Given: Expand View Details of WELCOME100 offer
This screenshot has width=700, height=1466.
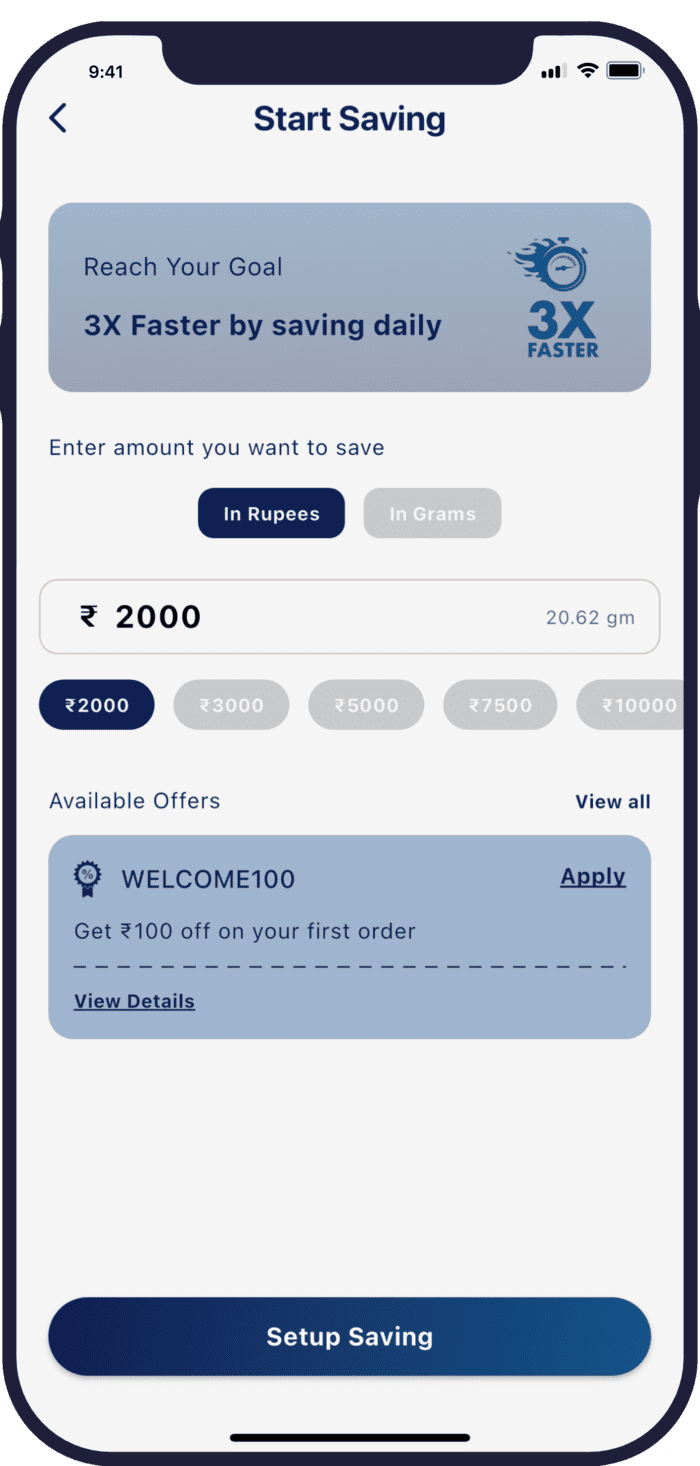Looking at the screenshot, I should click(x=134, y=1001).
